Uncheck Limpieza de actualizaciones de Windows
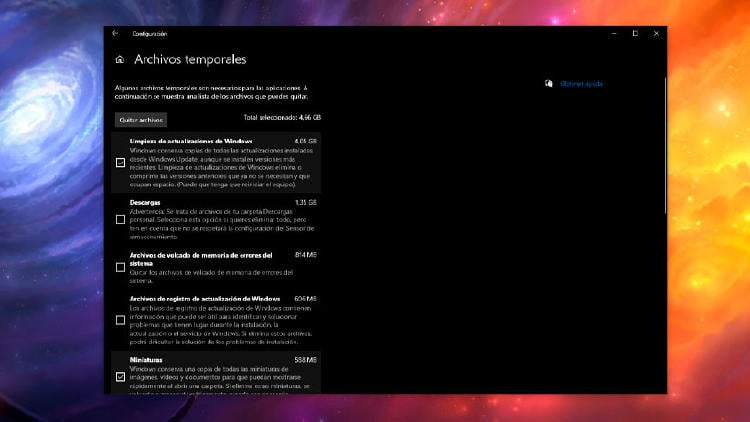 (x=121, y=163)
